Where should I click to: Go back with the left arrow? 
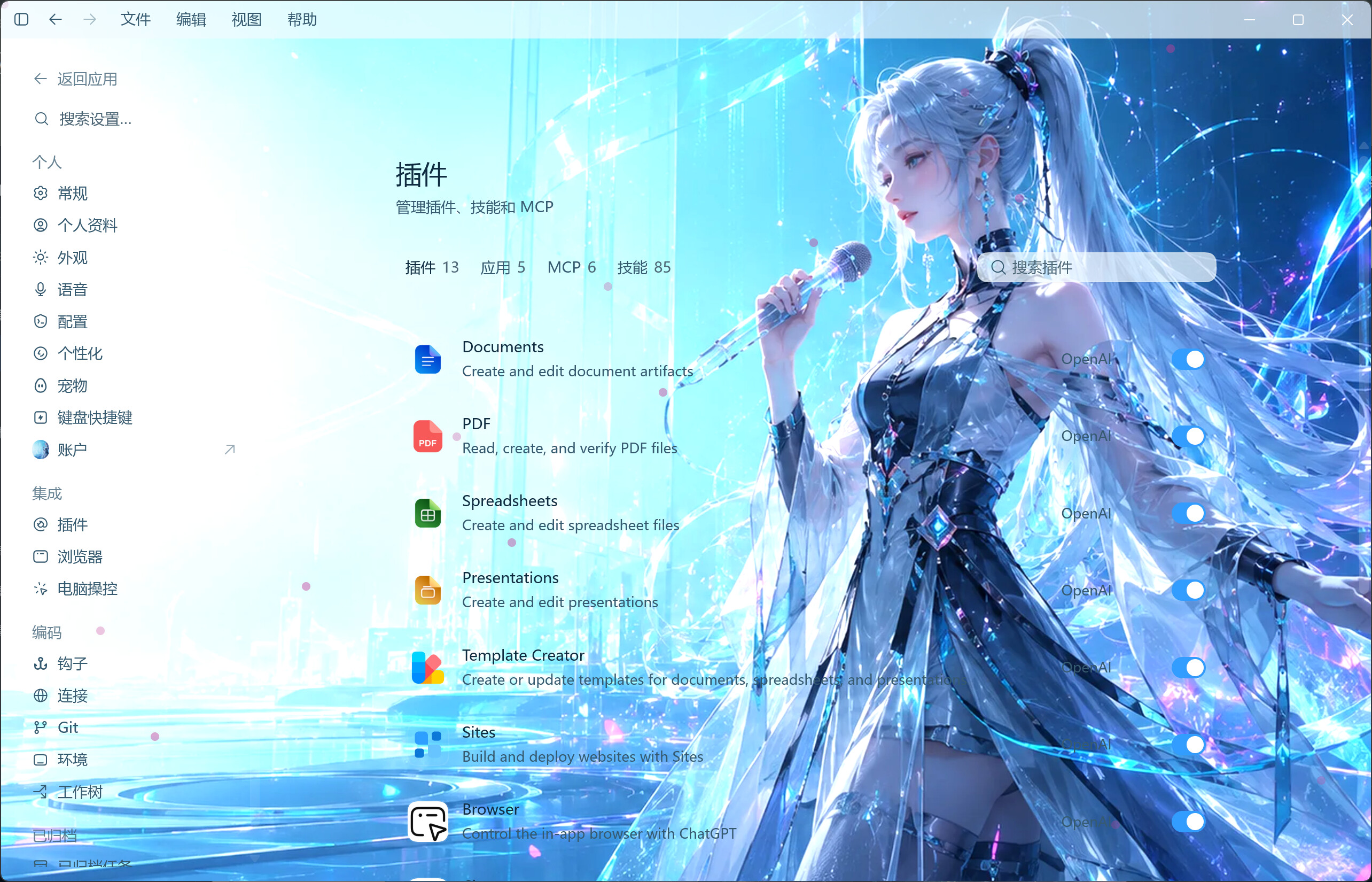[56, 19]
